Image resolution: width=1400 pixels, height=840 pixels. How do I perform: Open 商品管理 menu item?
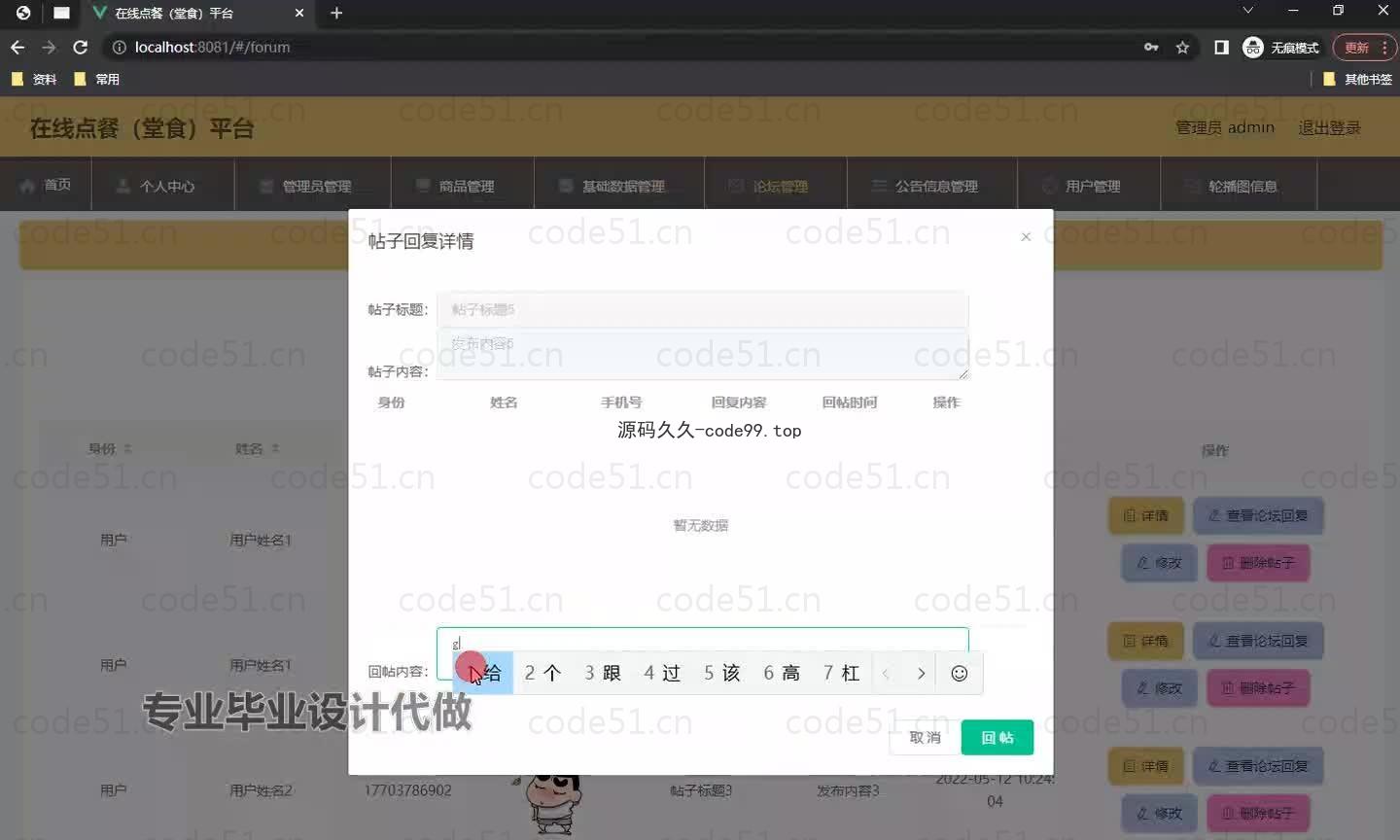[455, 186]
